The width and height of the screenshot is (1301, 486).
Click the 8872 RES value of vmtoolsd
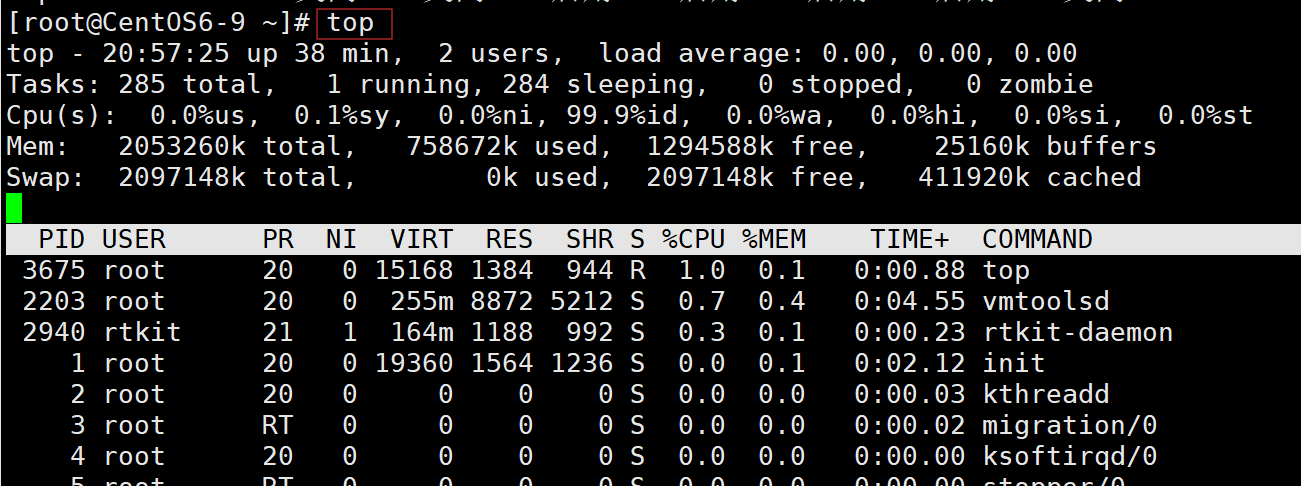tap(502, 302)
